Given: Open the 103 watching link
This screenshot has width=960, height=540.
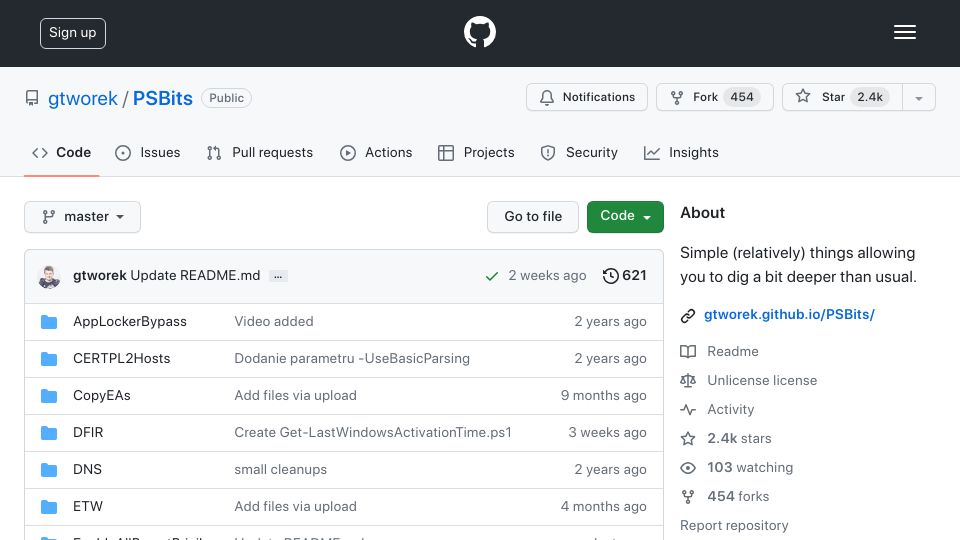Looking at the screenshot, I should pos(750,468).
